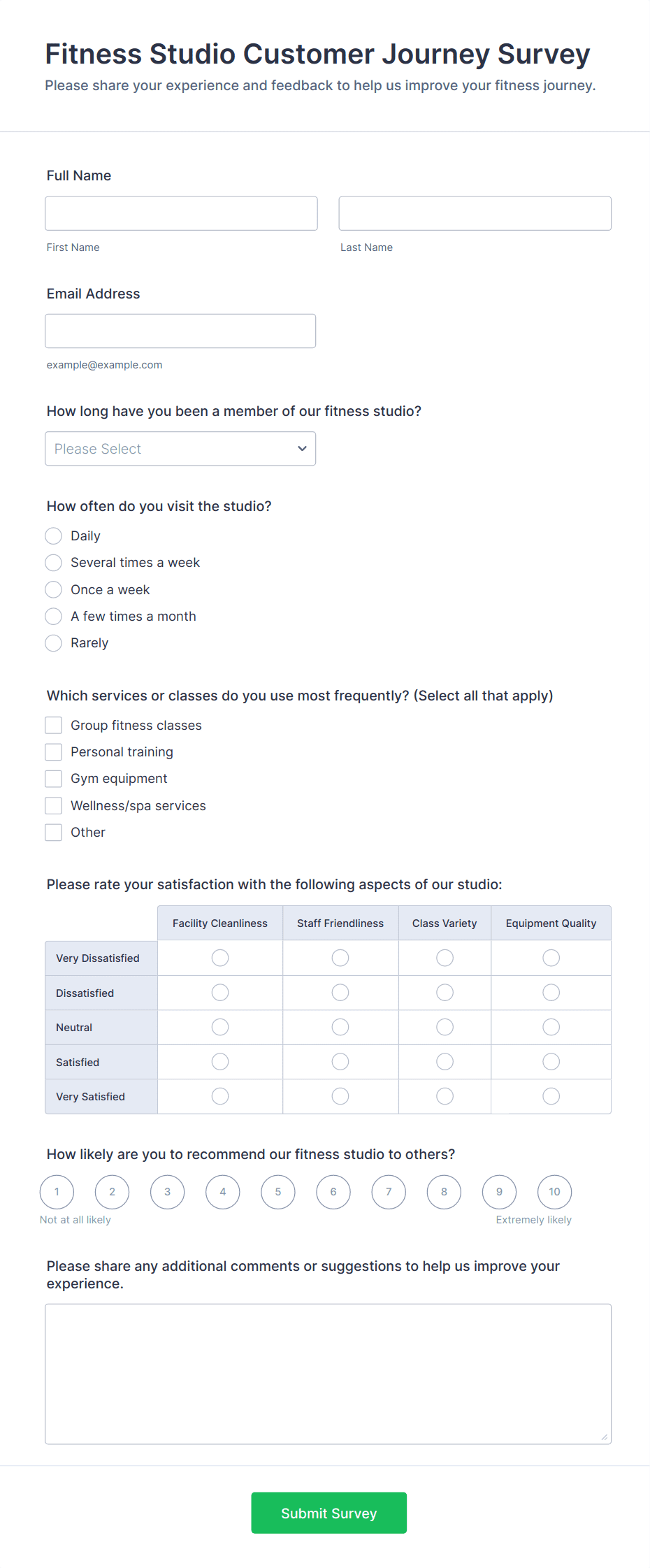The width and height of the screenshot is (650, 1568).
Task: Focus the Email Address field
Action: point(180,331)
